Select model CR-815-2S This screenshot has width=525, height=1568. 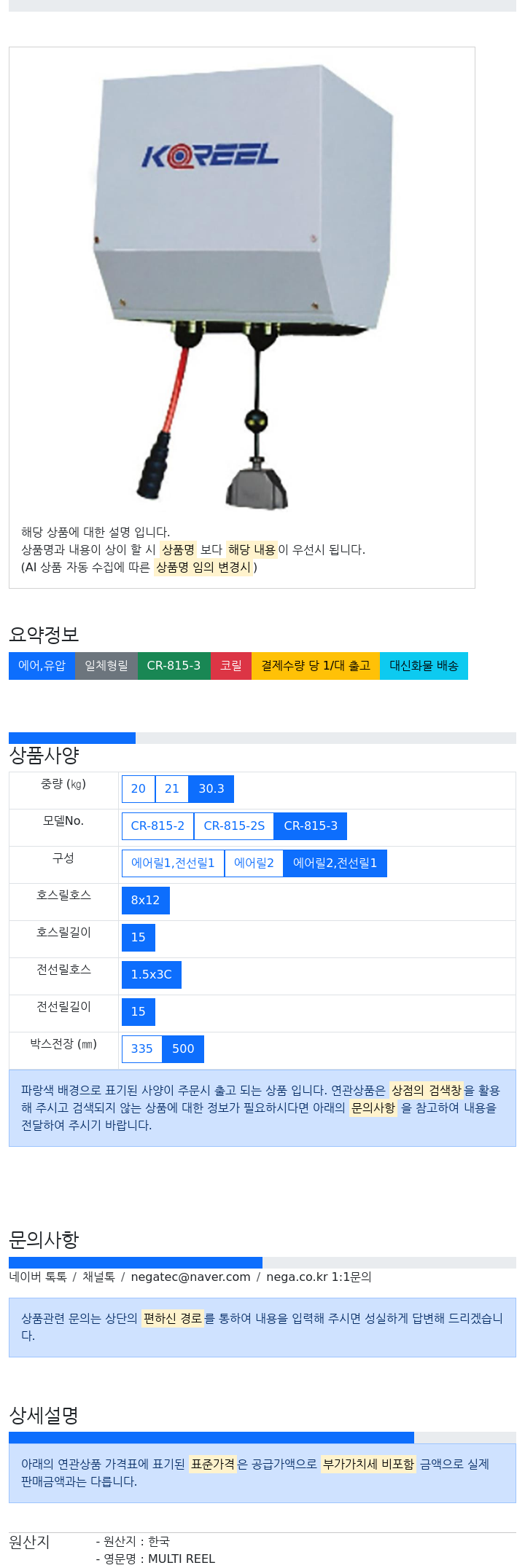234,826
